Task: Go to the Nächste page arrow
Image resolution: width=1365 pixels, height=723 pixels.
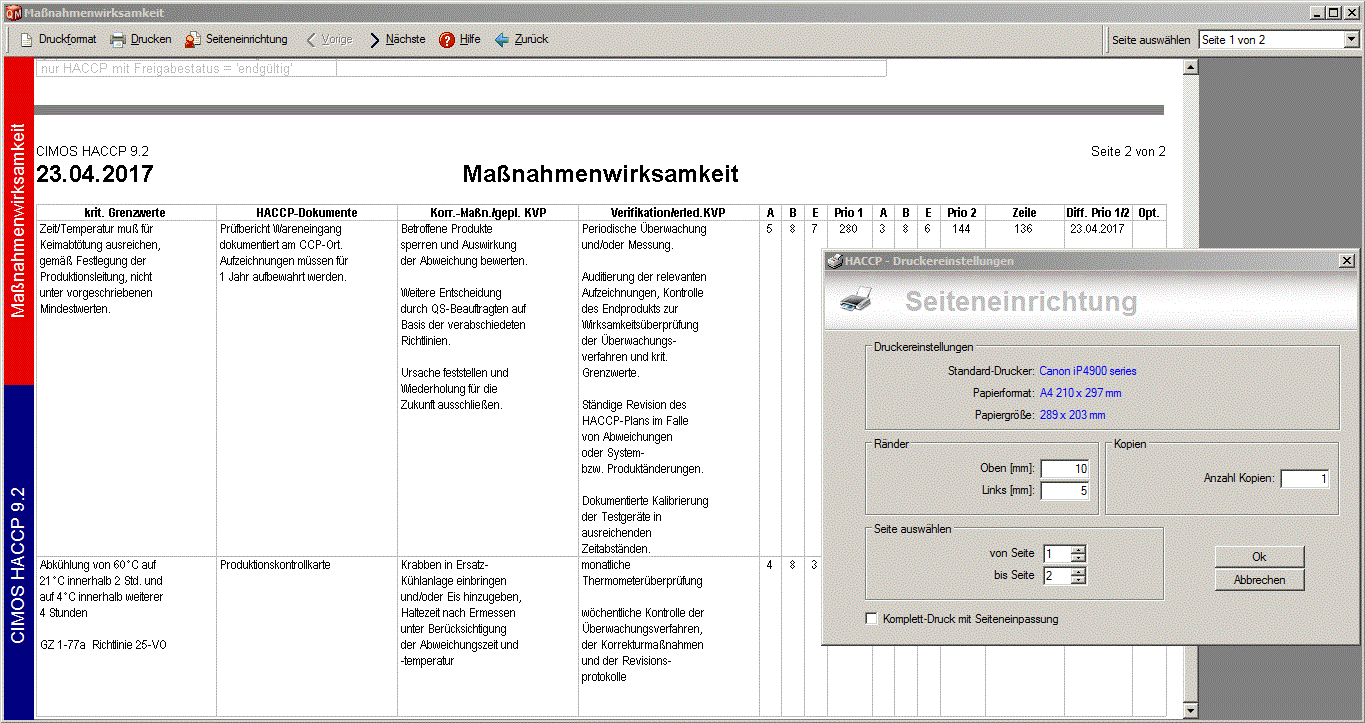Action: coord(375,40)
